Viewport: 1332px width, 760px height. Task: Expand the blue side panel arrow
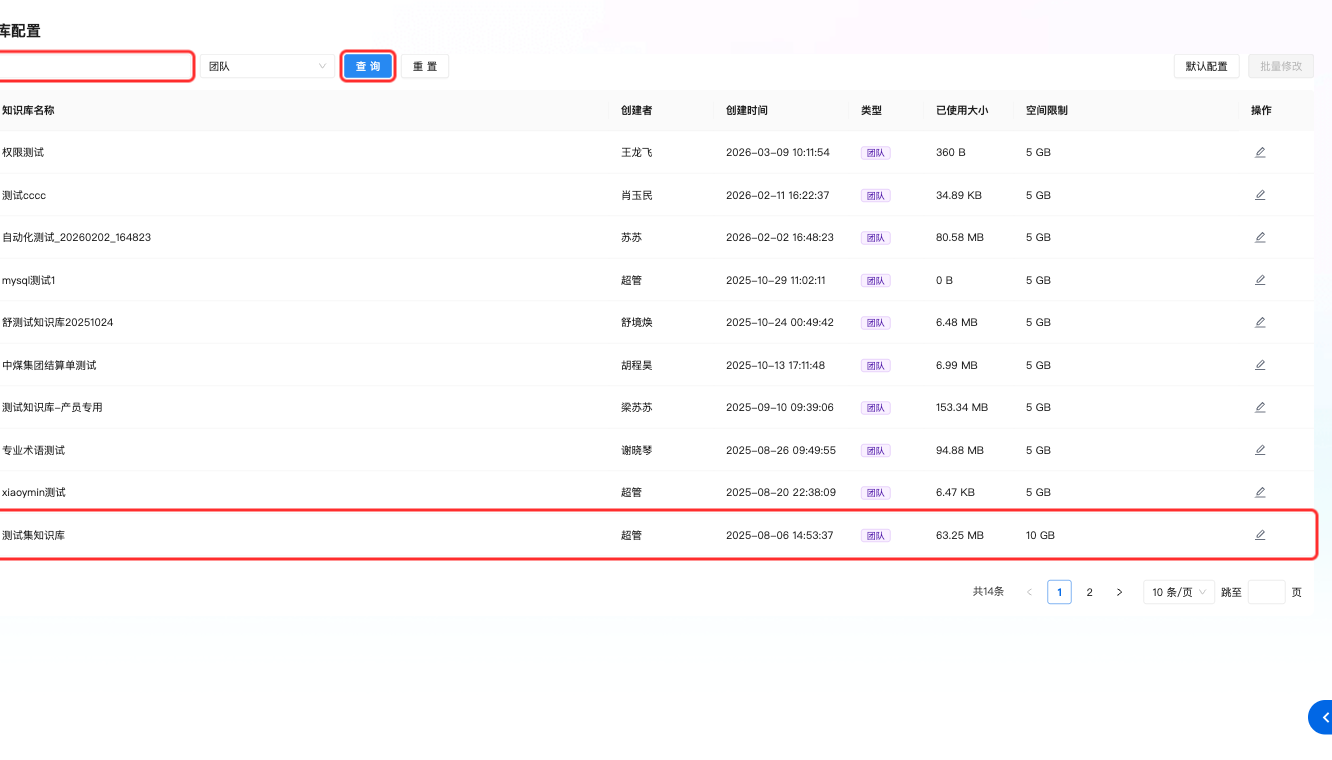click(1322, 717)
